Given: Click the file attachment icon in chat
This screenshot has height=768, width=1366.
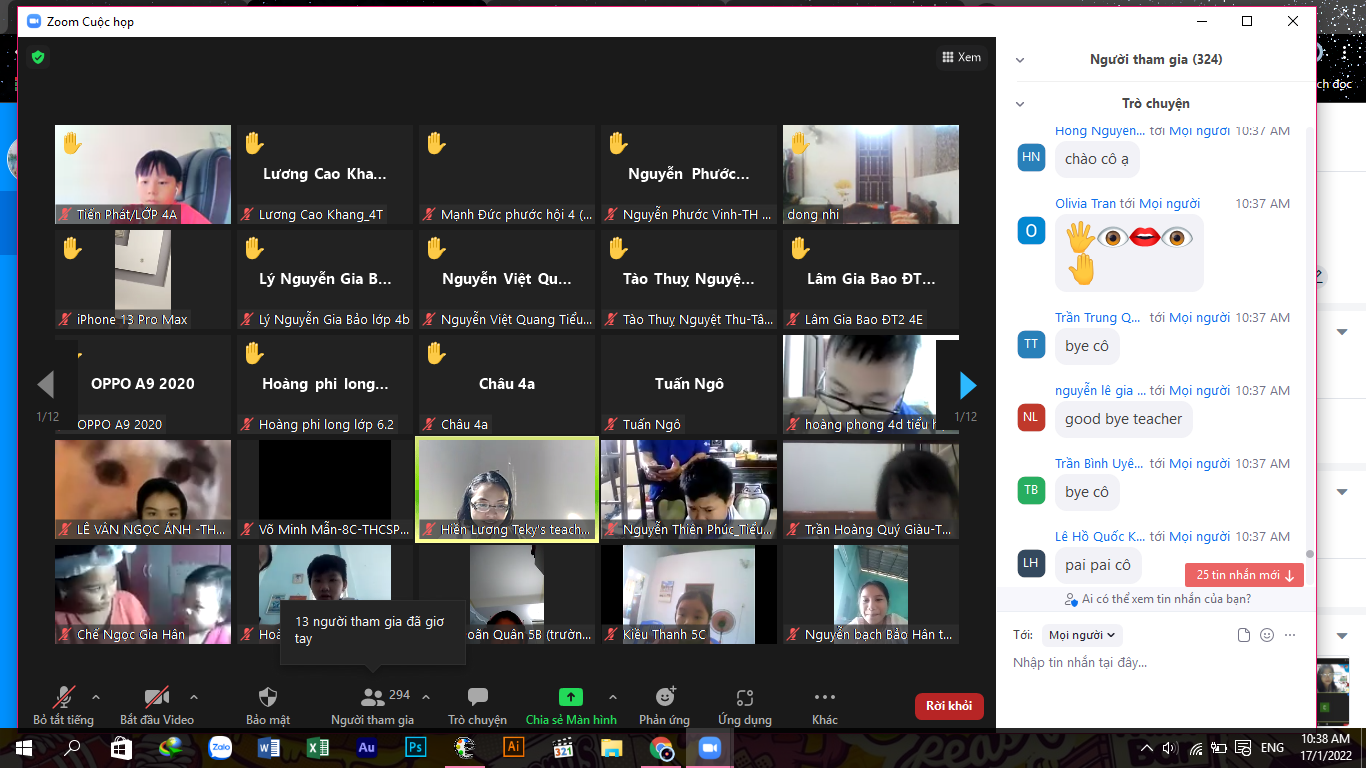Looking at the screenshot, I should pyautogui.click(x=1244, y=635).
